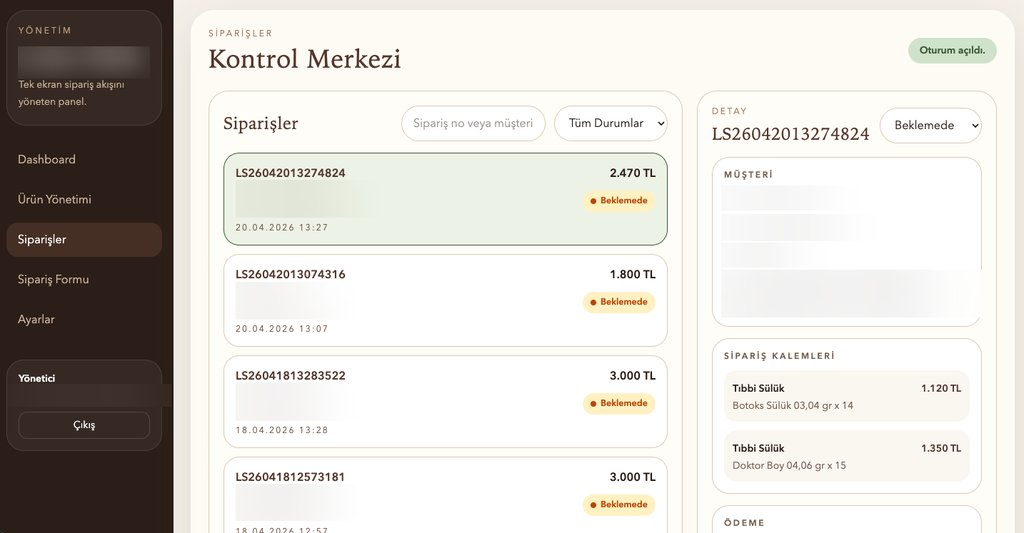This screenshot has height=533, width=1024.
Task: Open order LS26042013074316 for 1.800 TL
Action: (445, 300)
